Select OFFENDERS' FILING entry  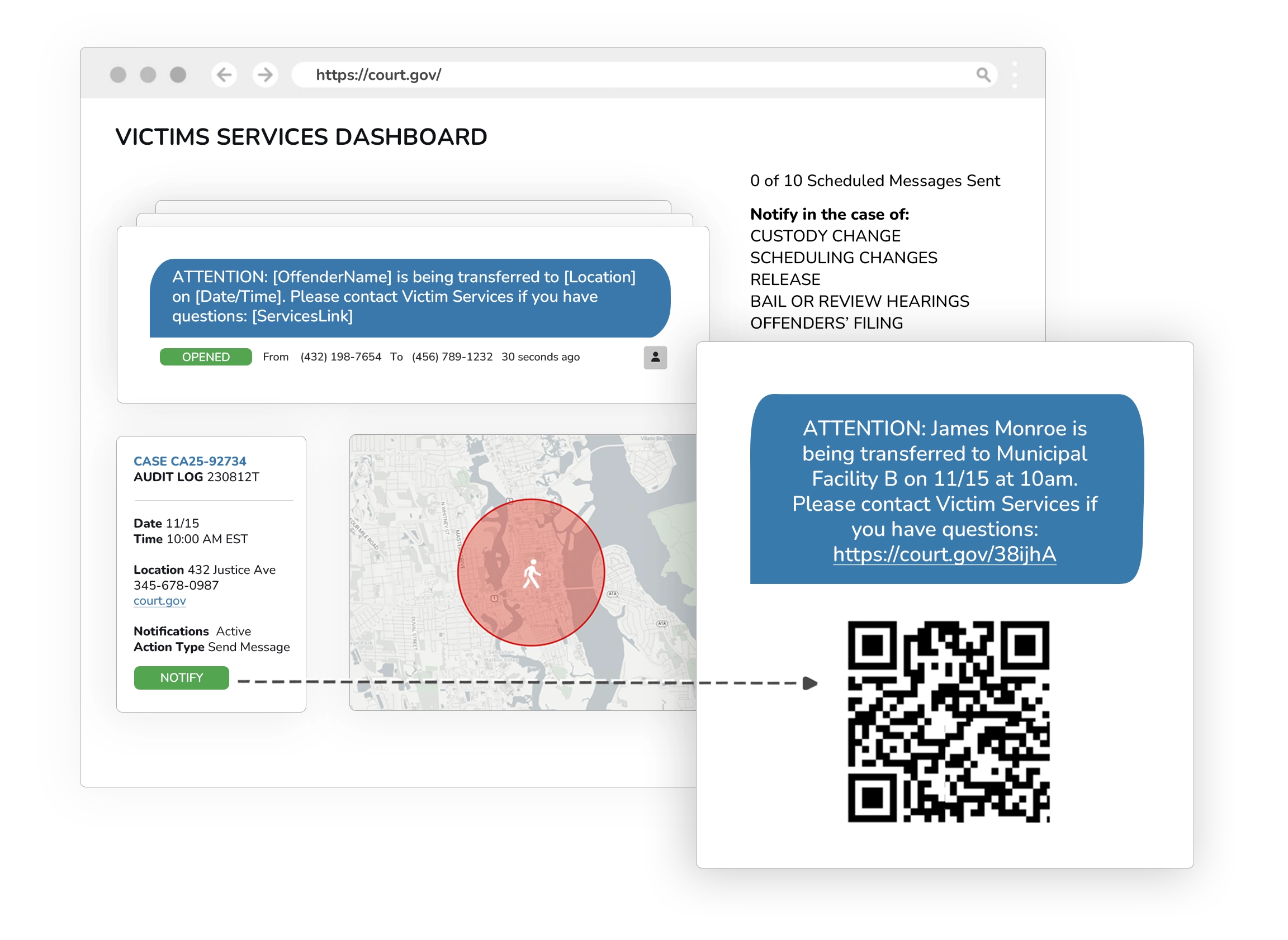pos(826,323)
